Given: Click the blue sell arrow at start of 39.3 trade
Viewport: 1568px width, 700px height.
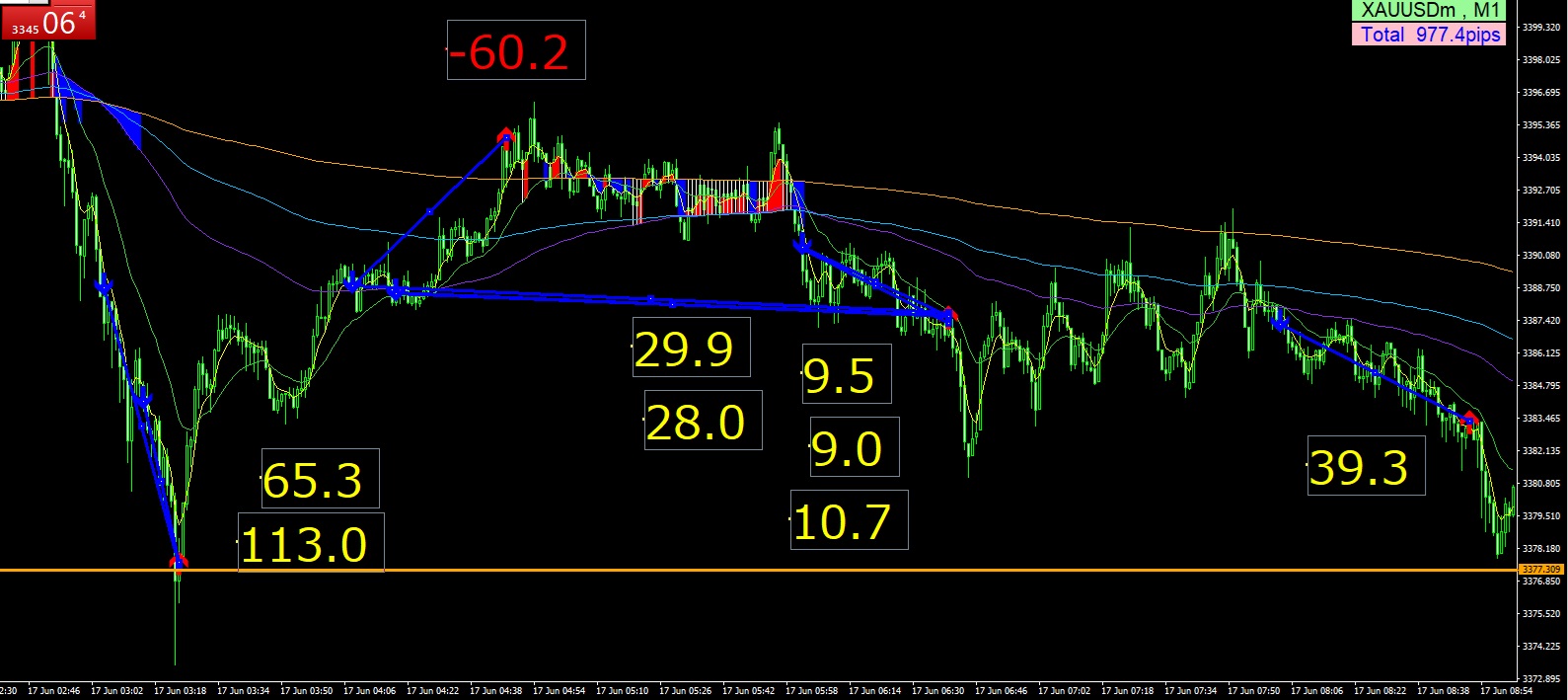Looking at the screenshot, I should pyautogui.click(x=1280, y=320).
